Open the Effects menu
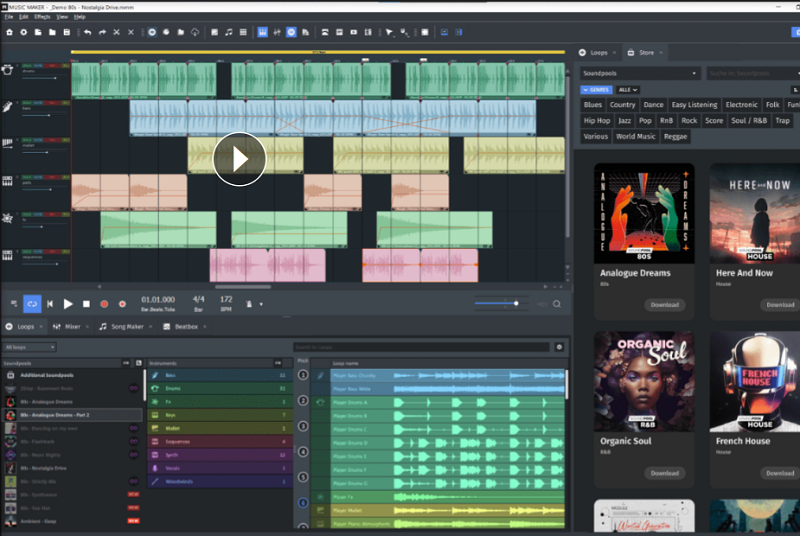 point(42,17)
